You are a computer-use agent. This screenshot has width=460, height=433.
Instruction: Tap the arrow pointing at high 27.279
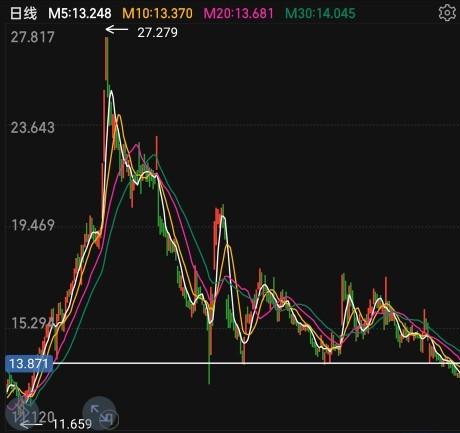pyautogui.click(x=117, y=30)
